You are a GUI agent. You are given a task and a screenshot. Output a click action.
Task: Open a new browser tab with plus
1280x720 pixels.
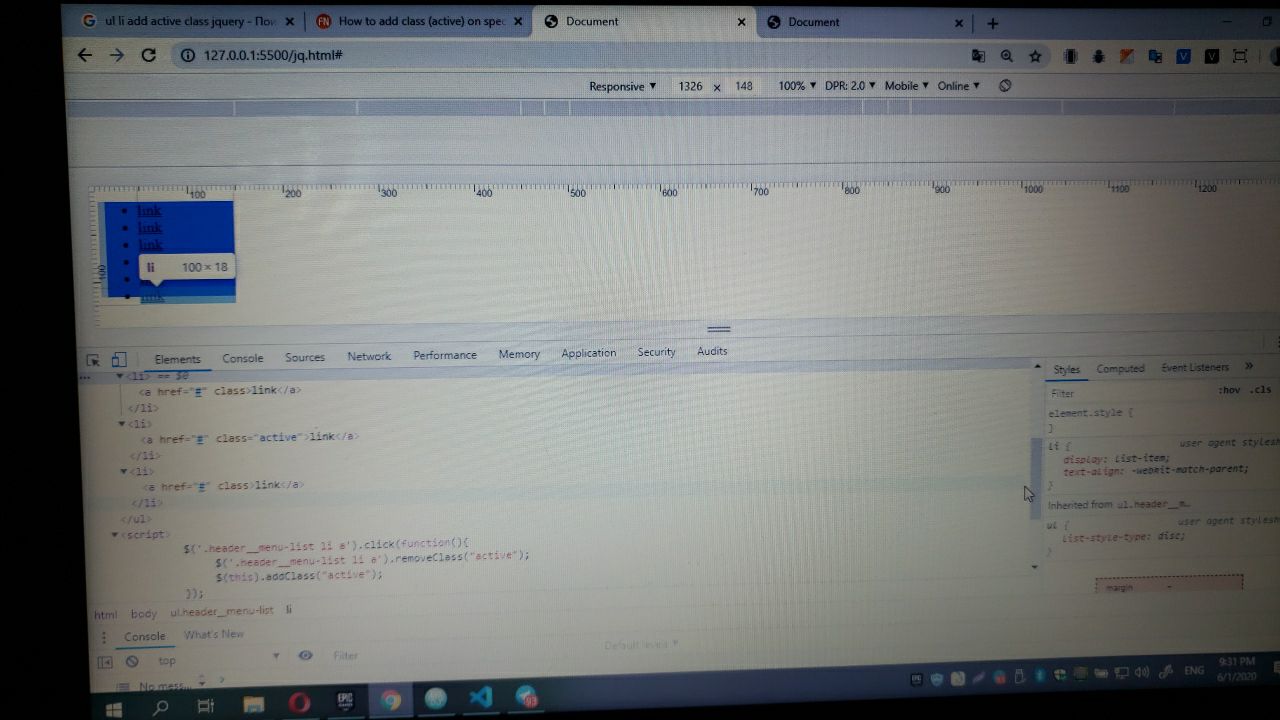992,23
